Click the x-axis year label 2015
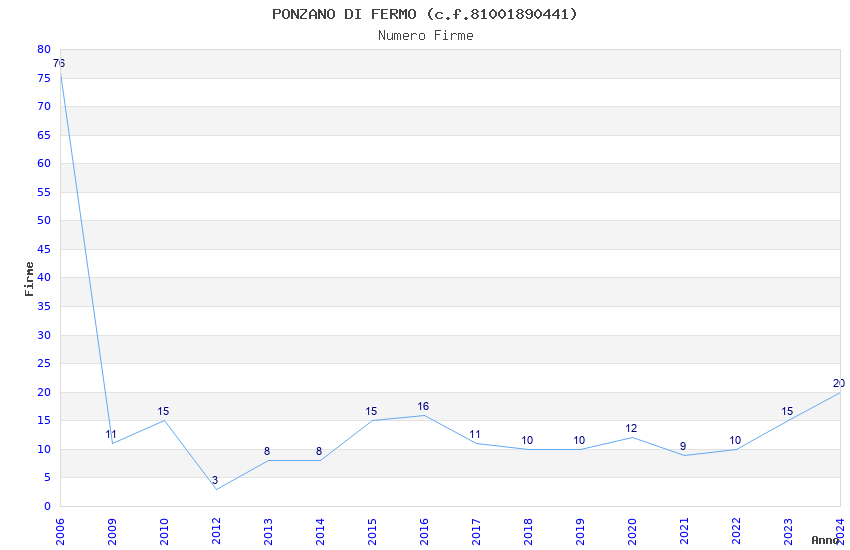This screenshot has height=550, width=850. click(x=372, y=532)
